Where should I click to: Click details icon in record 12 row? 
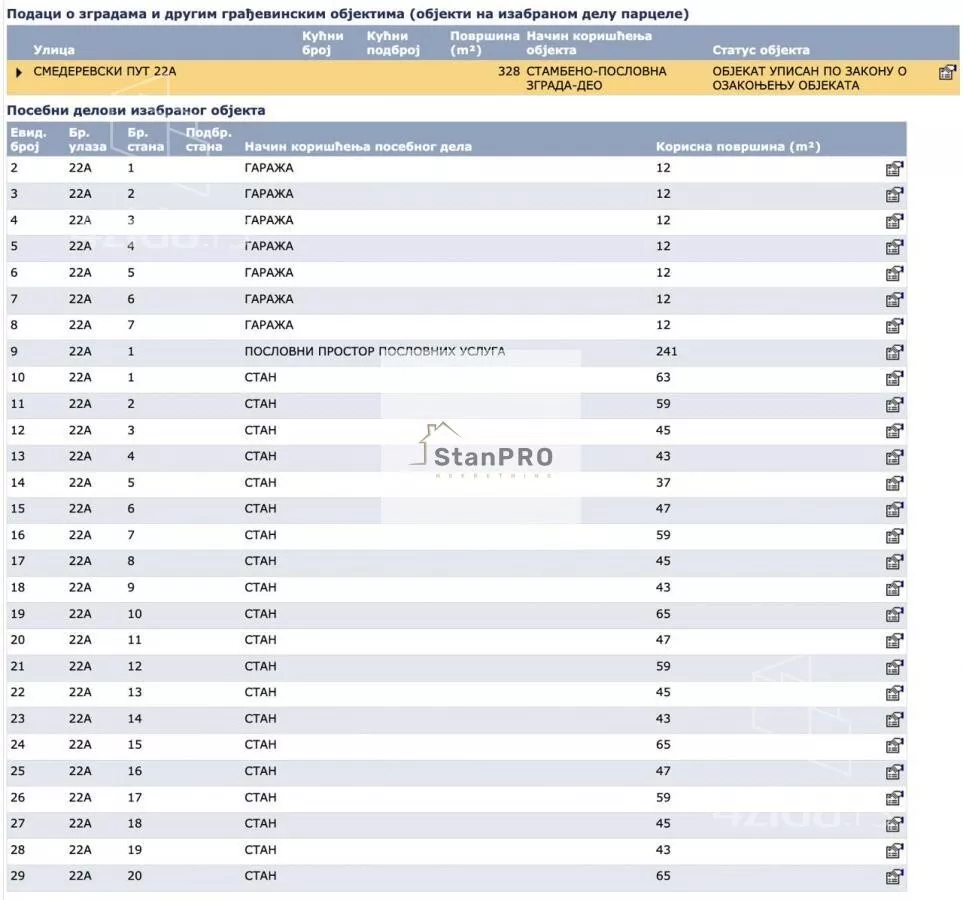point(894,431)
